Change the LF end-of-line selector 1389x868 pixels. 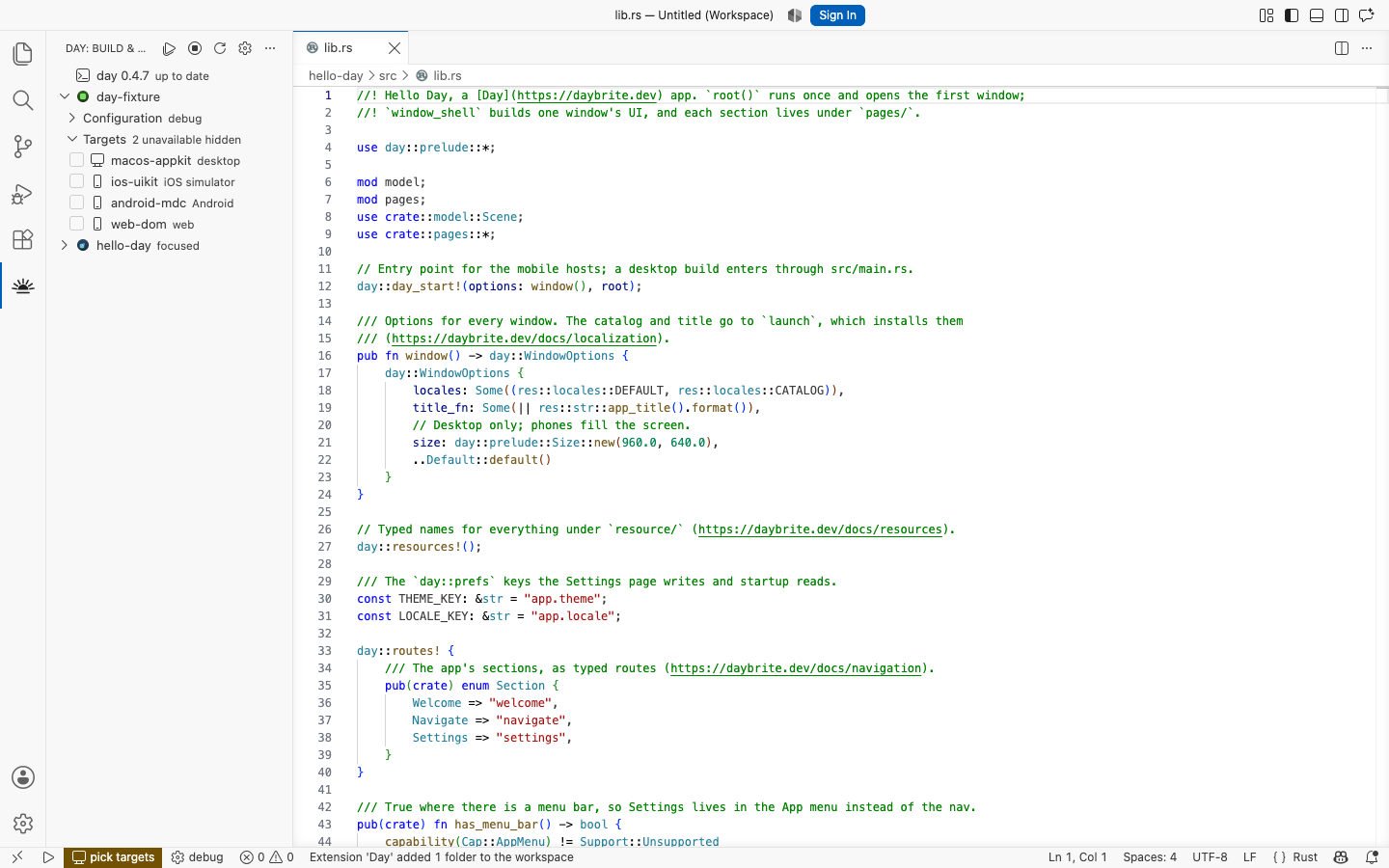pos(1249,856)
